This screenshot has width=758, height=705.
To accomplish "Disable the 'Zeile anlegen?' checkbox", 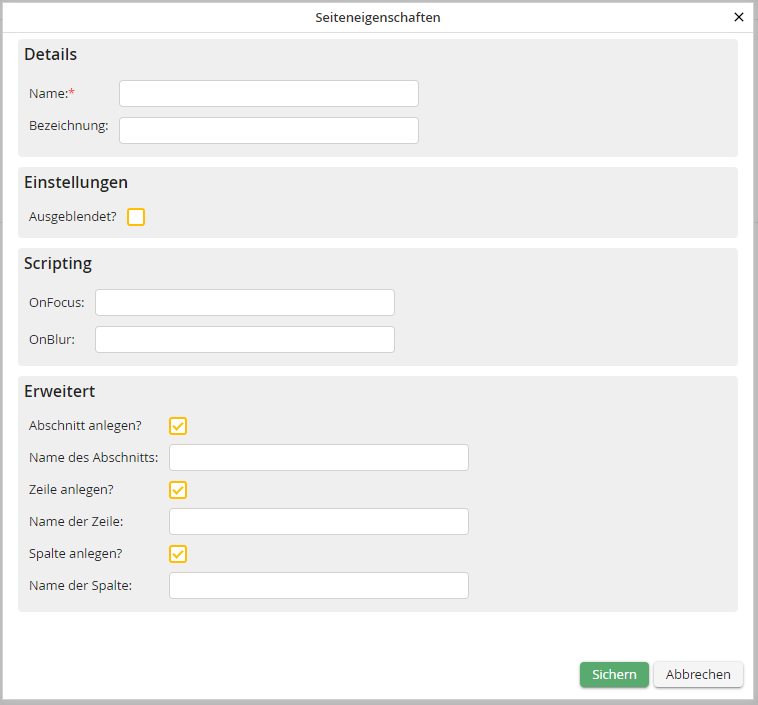I will (178, 490).
